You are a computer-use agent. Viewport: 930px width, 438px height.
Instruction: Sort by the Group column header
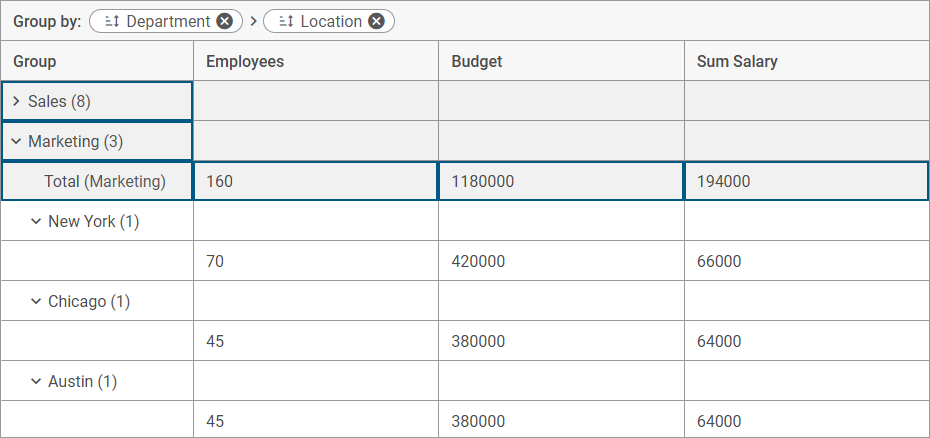point(97,61)
